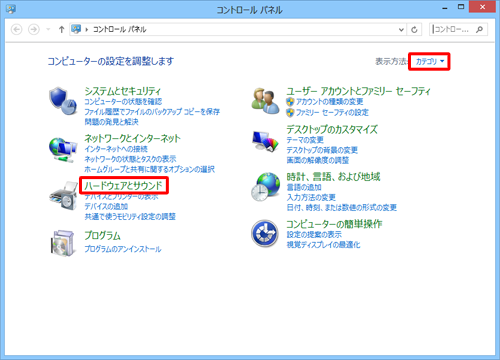Click 問題の発見と解決 link
This screenshot has height=360, width=500.
111,122
